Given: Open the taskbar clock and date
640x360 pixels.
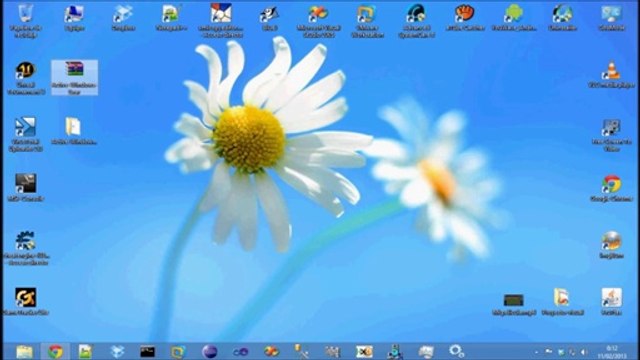Looking at the screenshot, I should pyautogui.click(x=612, y=352).
